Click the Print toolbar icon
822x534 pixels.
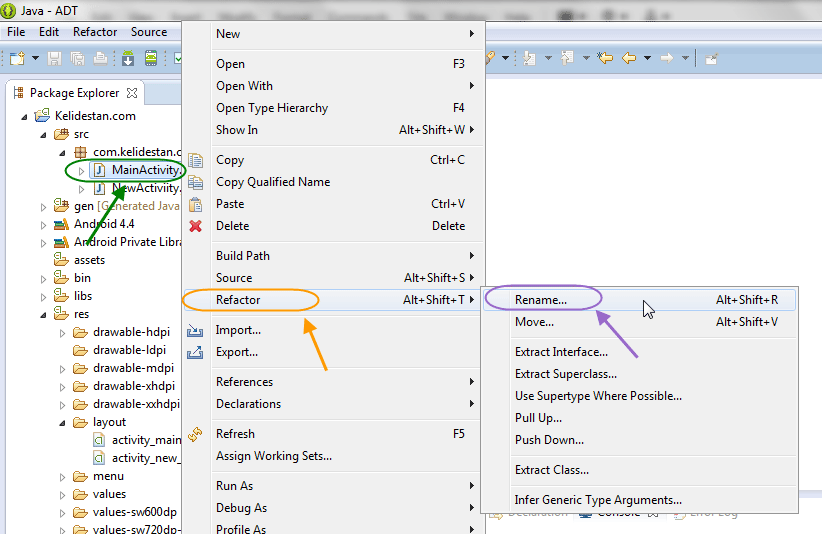pos(101,58)
